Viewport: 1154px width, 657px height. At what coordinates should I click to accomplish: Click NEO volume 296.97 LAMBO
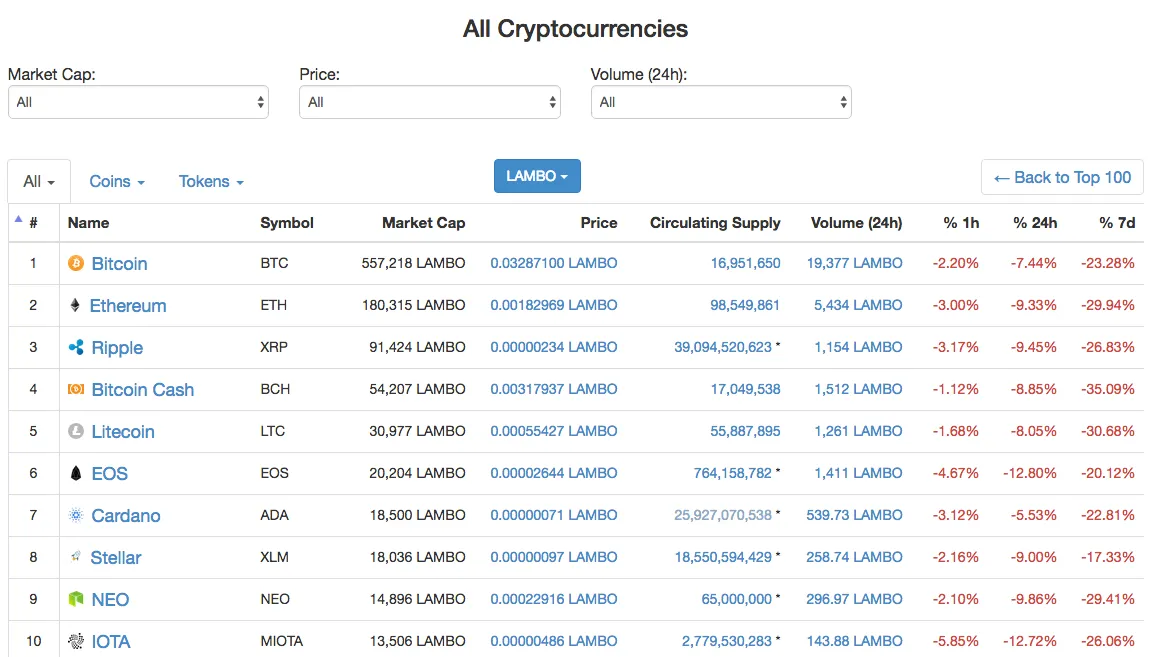coord(854,599)
